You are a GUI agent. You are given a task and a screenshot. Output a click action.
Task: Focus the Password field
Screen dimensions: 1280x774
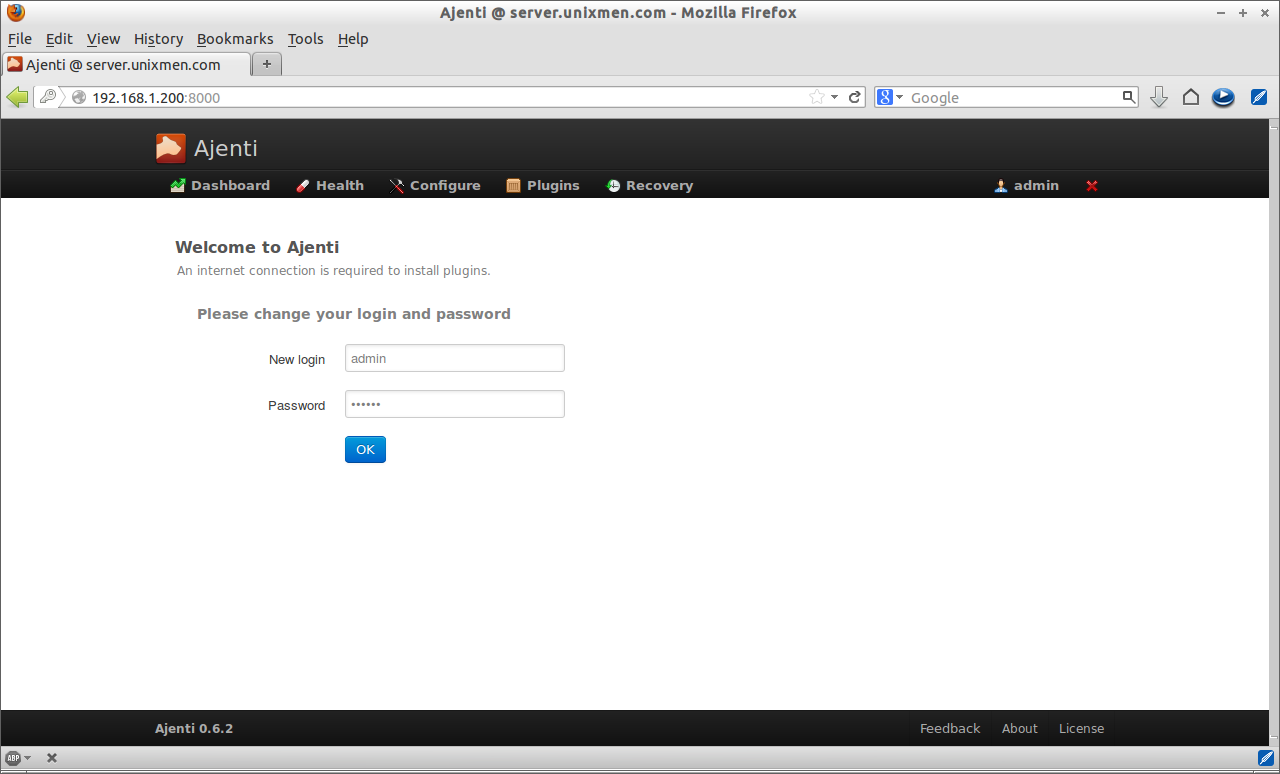pyautogui.click(x=455, y=404)
